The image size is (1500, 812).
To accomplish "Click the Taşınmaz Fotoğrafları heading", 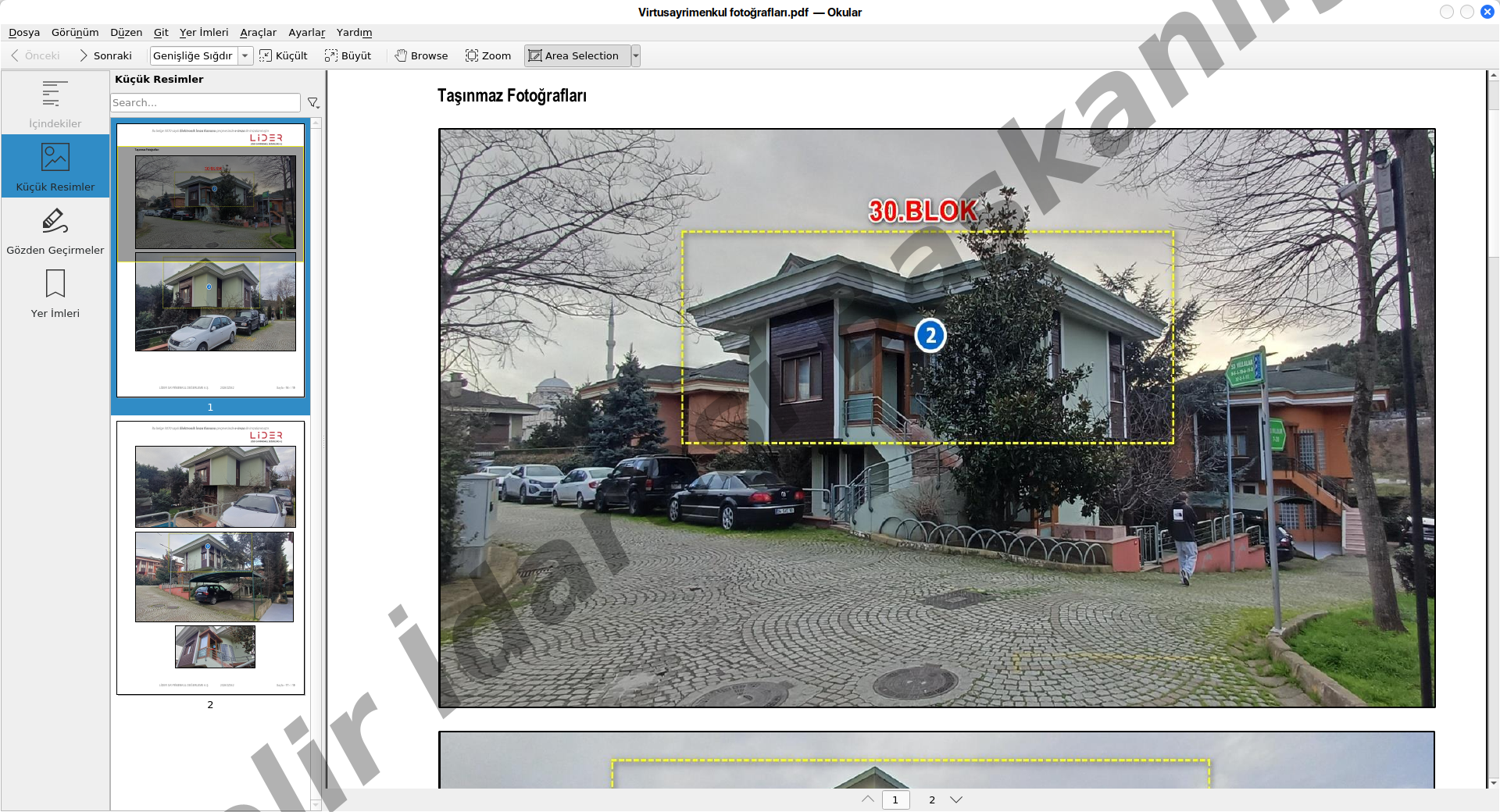I will pyautogui.click(x=512, y=95).
